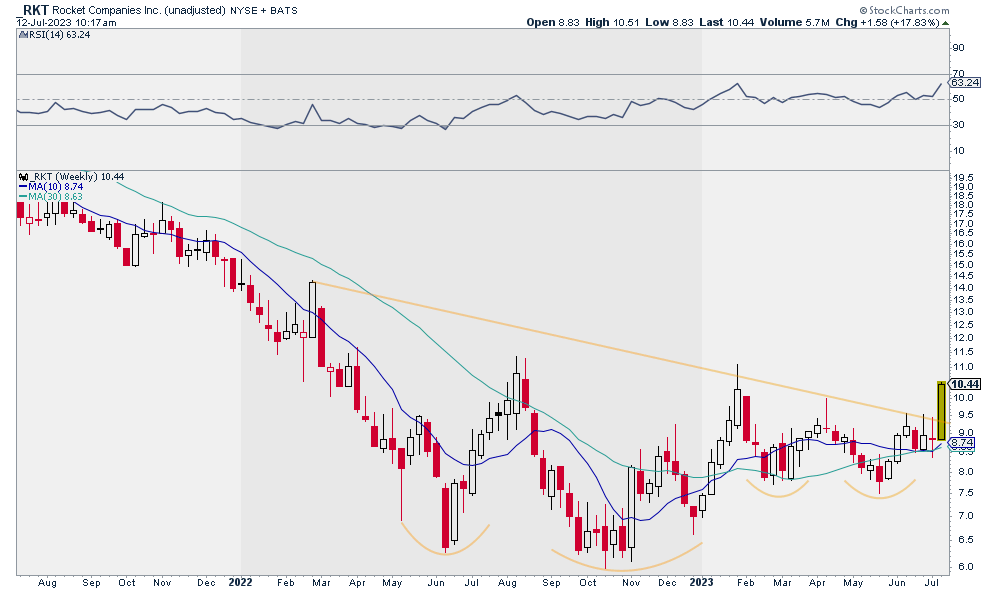990x591 pixels.
Task: Click the yellow highlighted latest weekly candle
Action: [941, 411]
